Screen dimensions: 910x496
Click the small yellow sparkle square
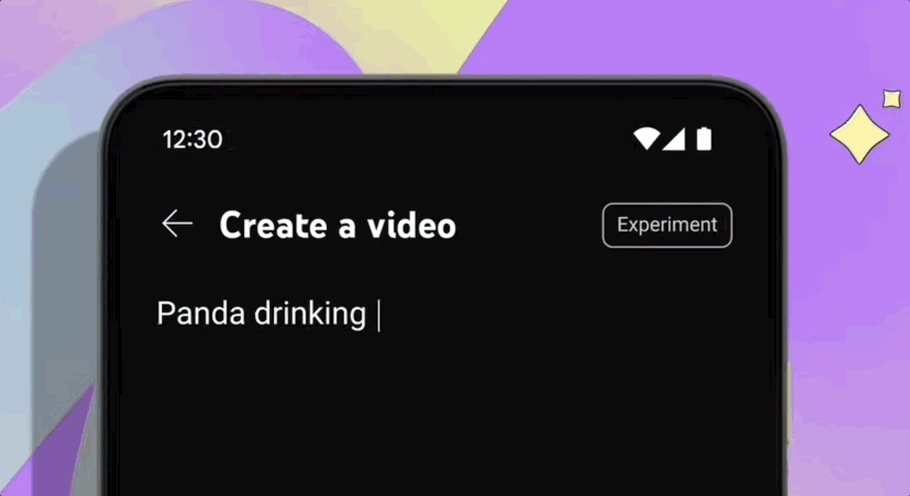coord(892,99)
